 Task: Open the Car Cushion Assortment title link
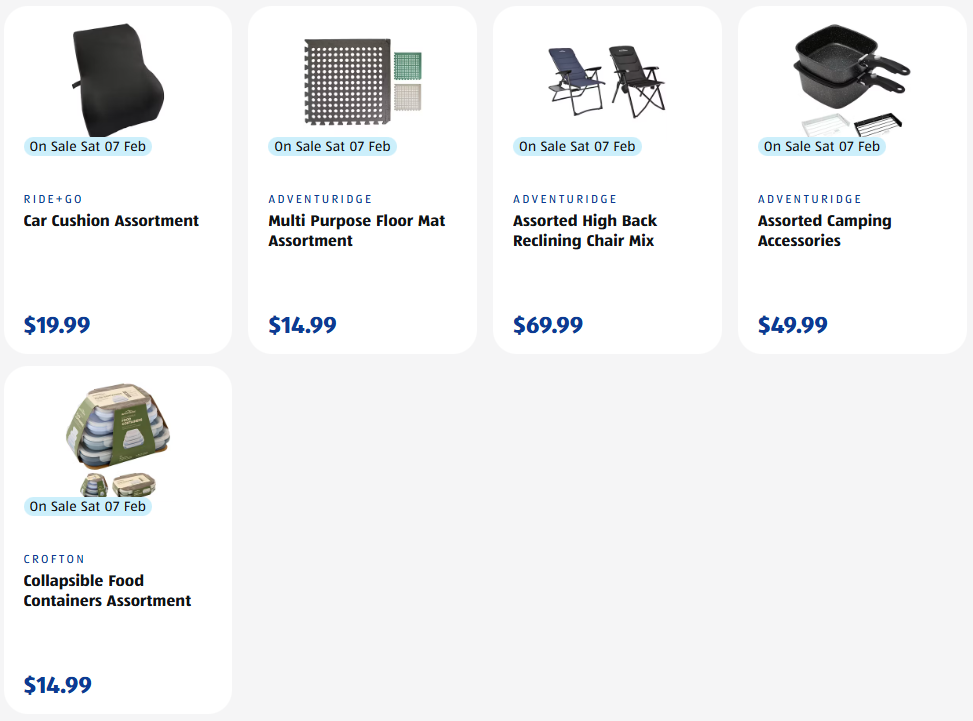tap(111, 221)
